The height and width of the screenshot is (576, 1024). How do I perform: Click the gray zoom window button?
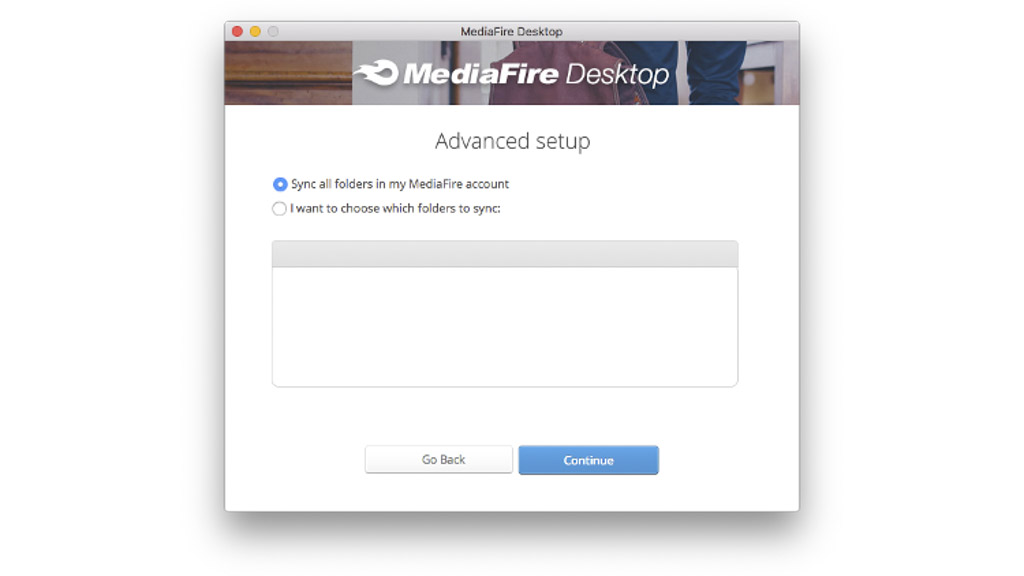tap(273, 31)
